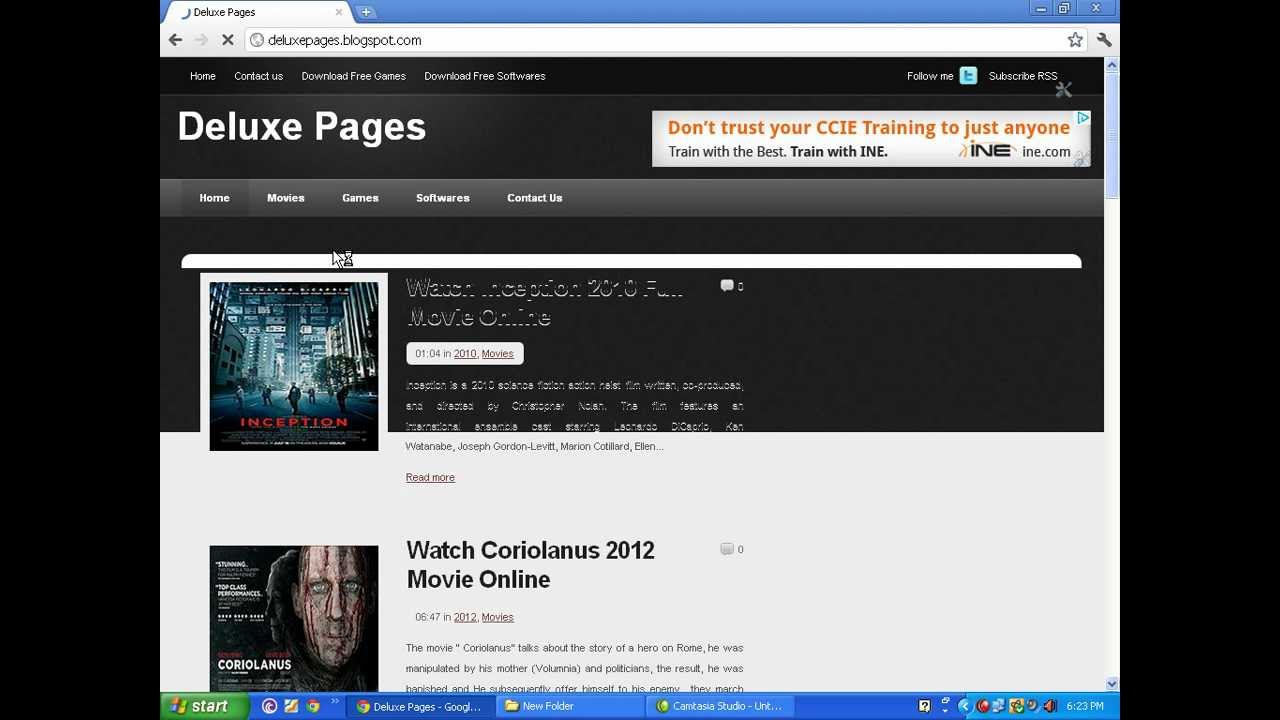Open Movies label on Coriolanus post
Screen dimensions: 1280x720
click(x=497, y=617)
